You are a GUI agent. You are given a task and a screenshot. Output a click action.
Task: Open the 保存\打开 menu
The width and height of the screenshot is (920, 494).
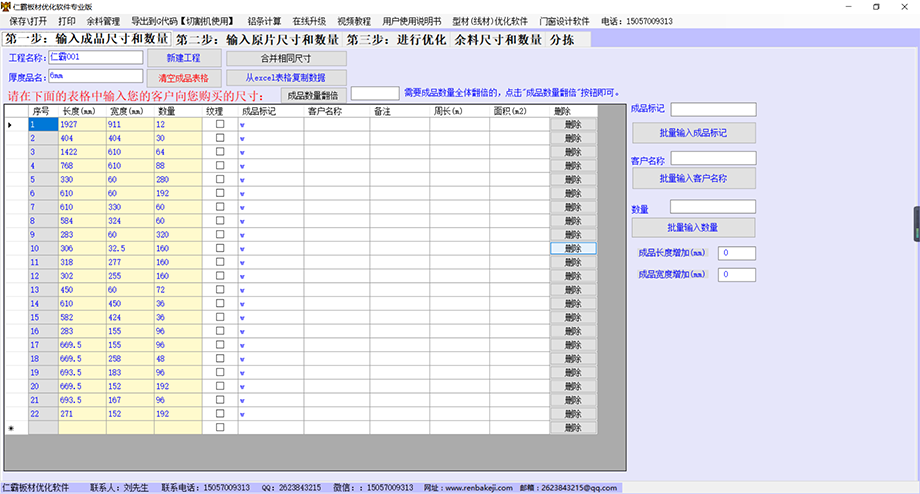coord(28,21)
